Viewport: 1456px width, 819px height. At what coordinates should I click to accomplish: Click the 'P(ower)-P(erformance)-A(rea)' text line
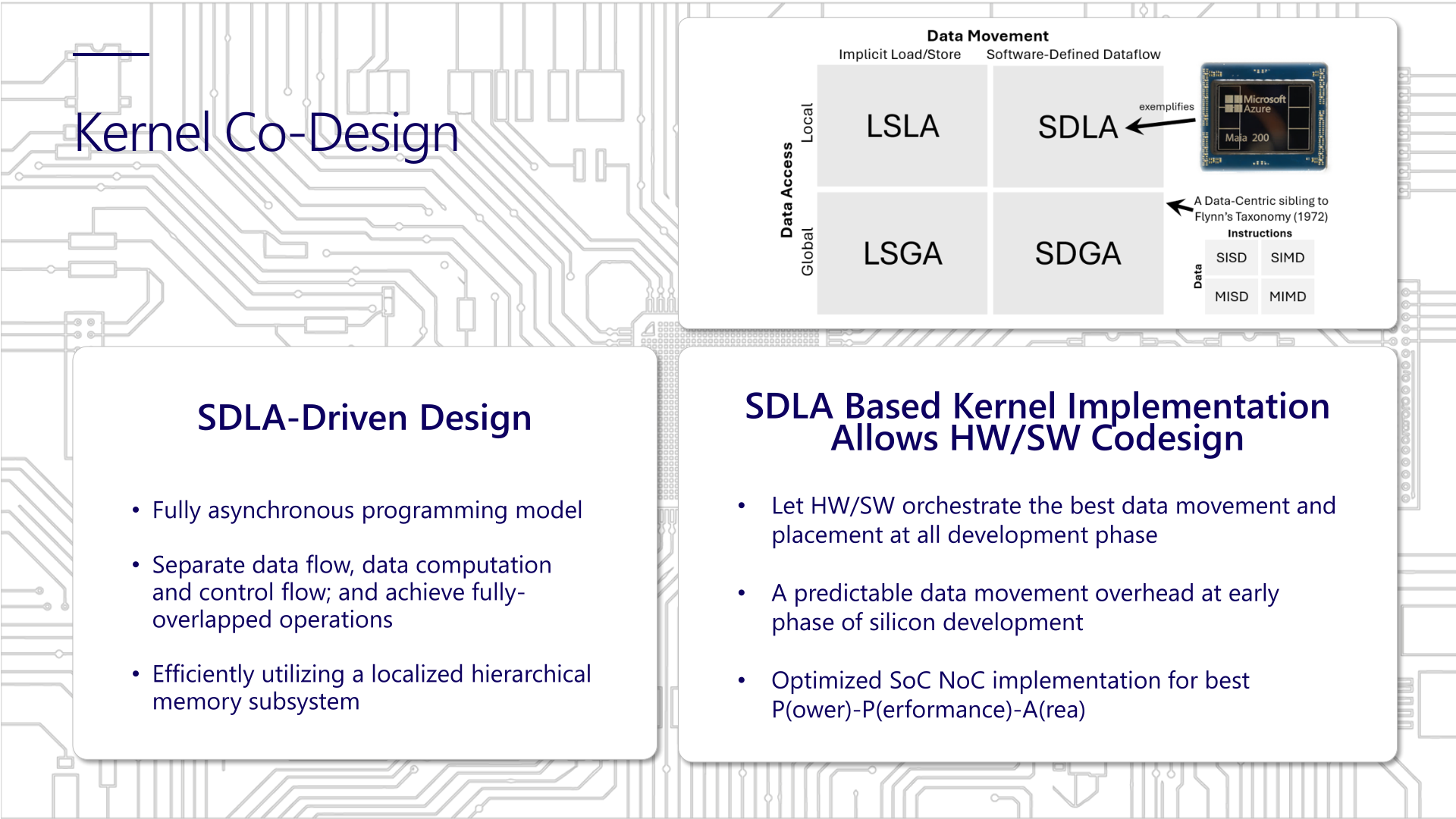coord(928,710)
